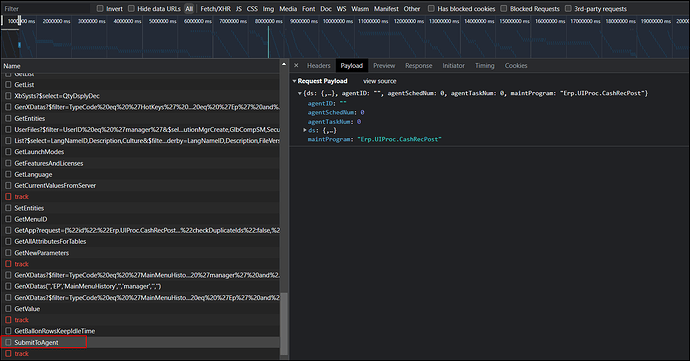Screen dimensions: 690x361
Task: Click the SetEntities request file icon
Action: 8,208
